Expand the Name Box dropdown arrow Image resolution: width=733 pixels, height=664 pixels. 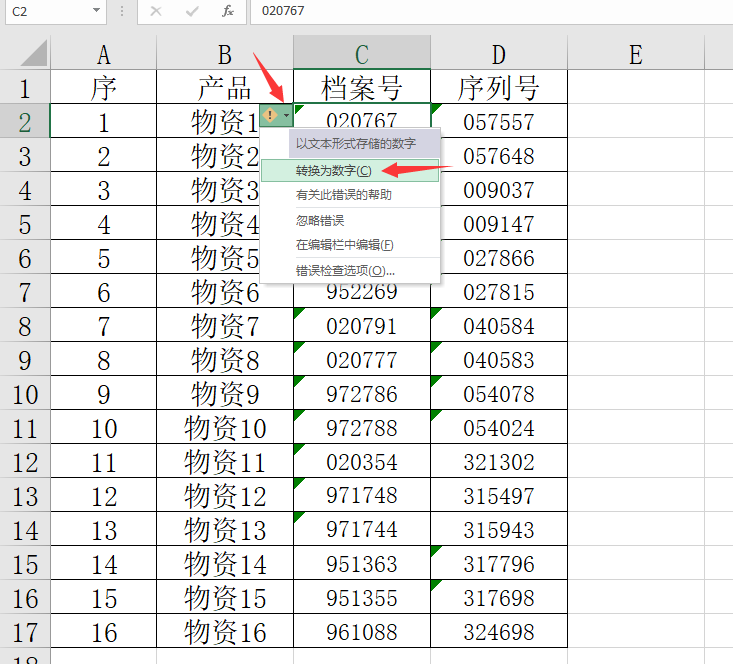[96, 10]
